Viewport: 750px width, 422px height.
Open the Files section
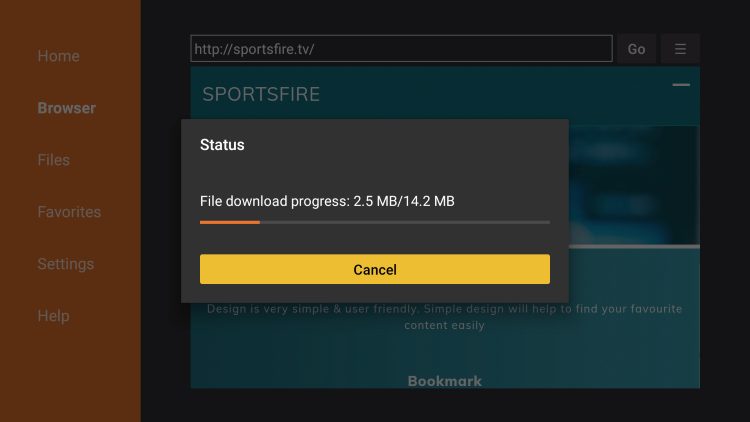54,160
